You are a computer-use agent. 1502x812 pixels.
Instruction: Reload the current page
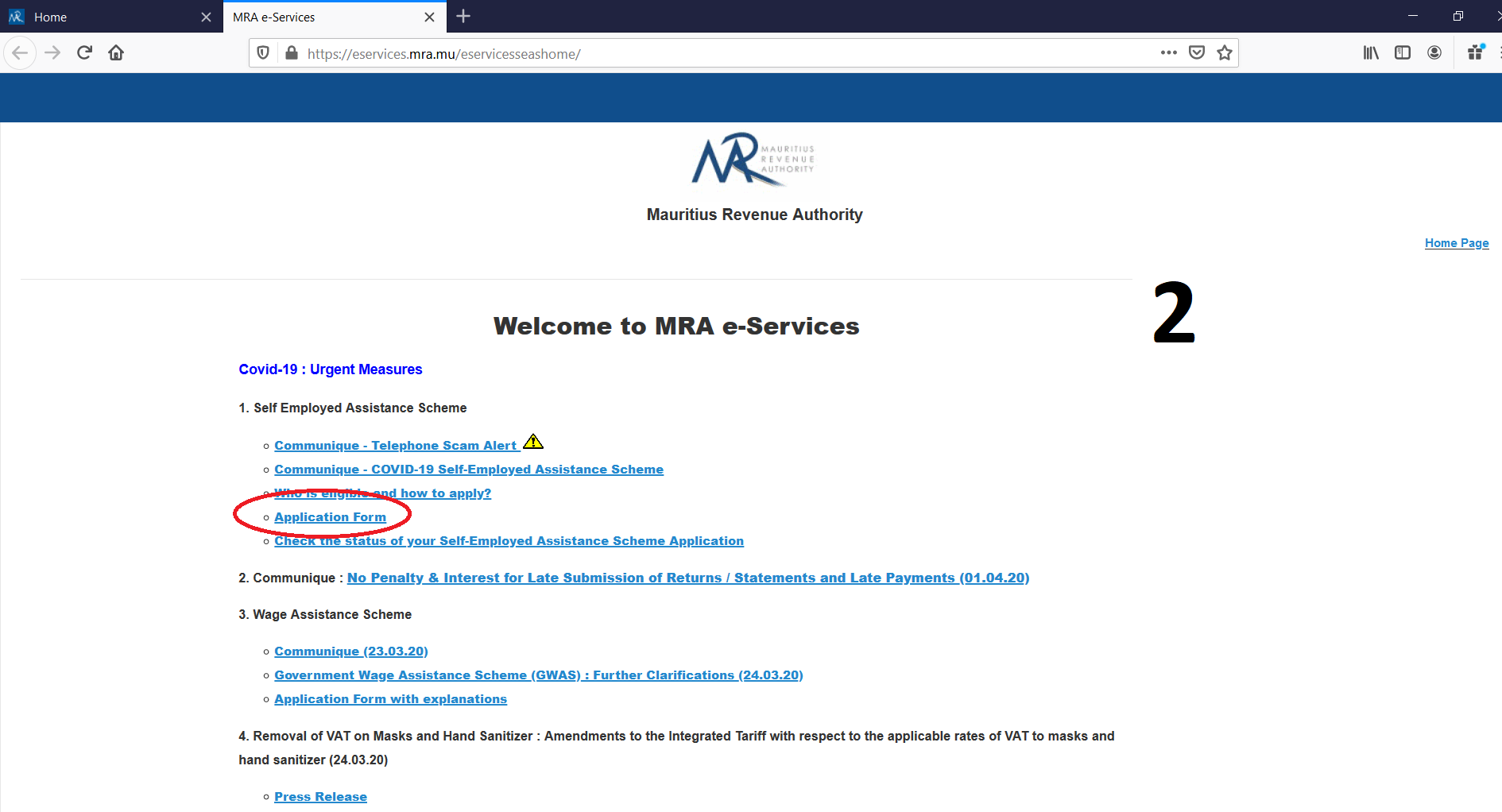pos(84,53)
